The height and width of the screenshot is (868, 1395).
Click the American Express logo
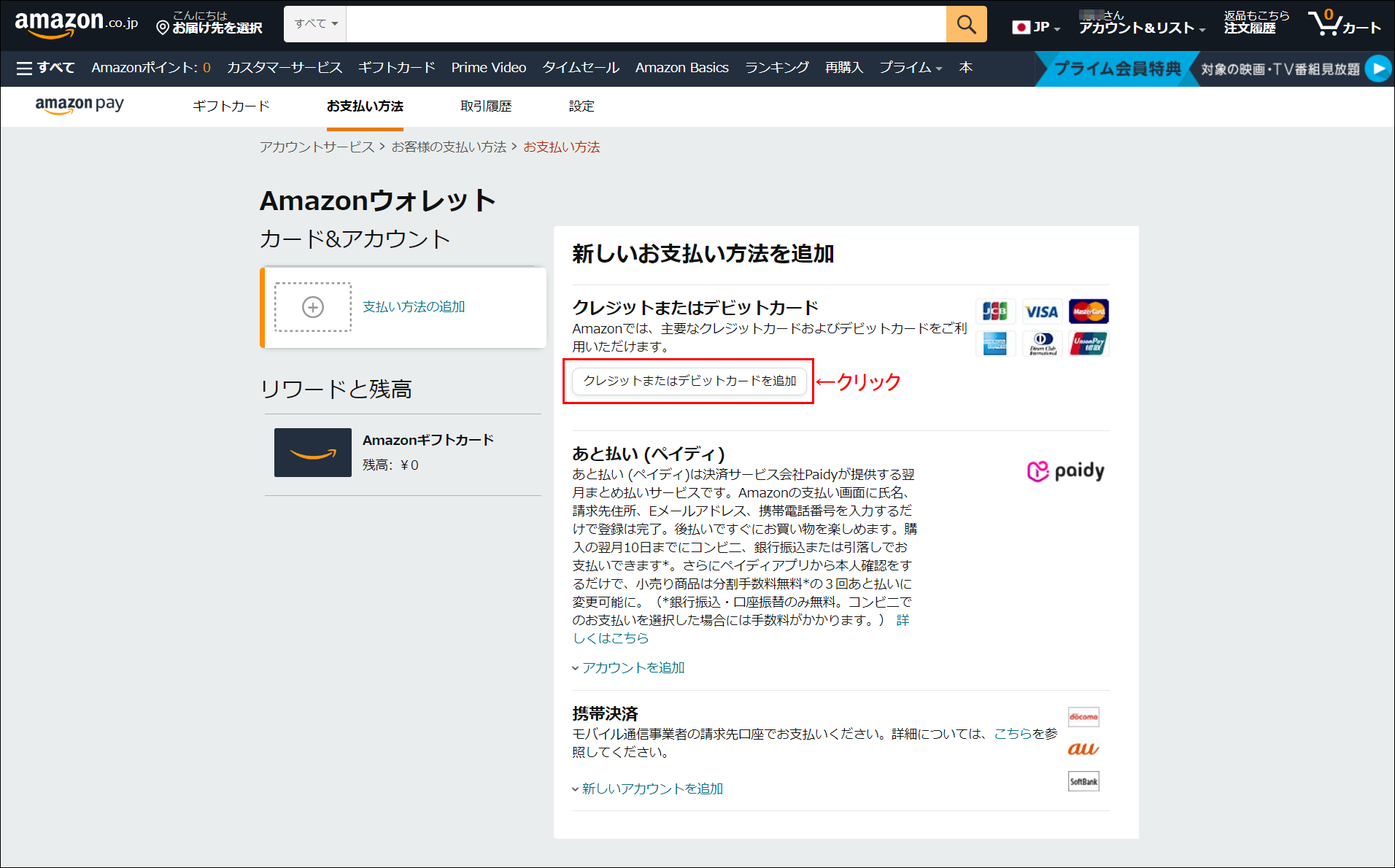[x=994, y=344]
